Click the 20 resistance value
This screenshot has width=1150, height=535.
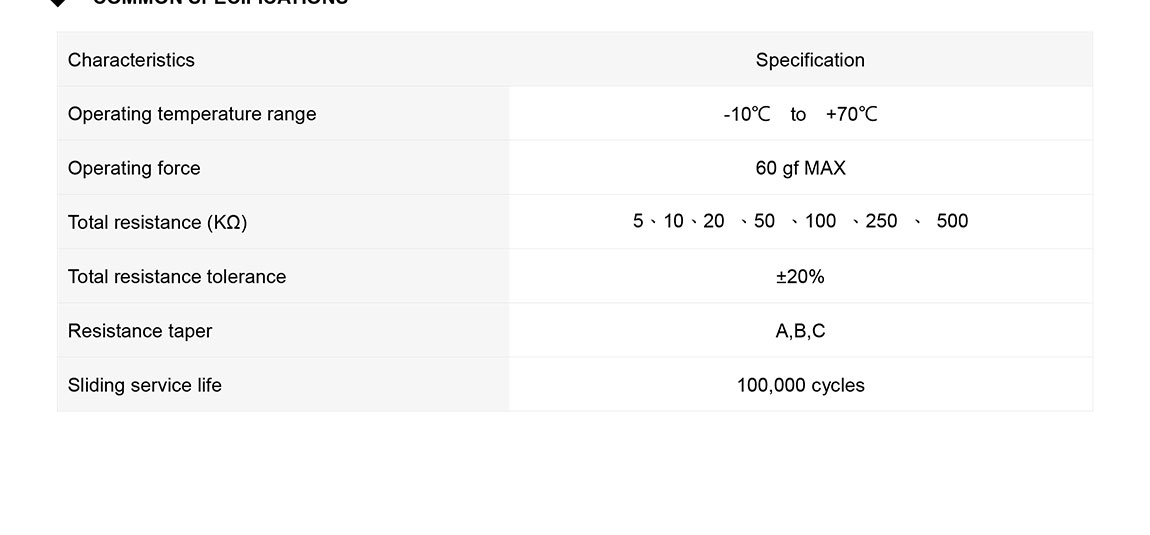click(714, 221)
